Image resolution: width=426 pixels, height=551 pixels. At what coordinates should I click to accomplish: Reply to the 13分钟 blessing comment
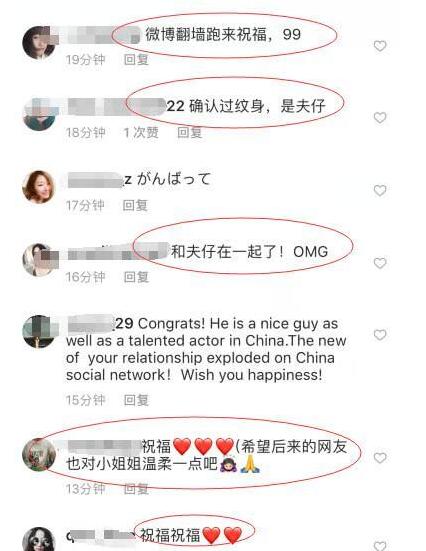coord(136,489)
